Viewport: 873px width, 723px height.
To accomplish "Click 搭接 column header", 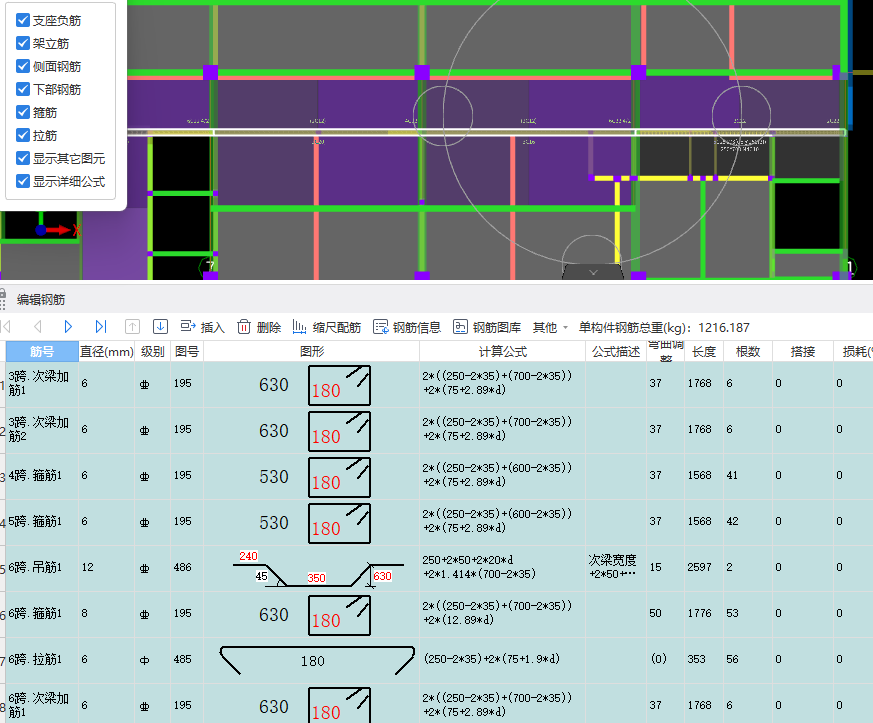I will click(x=802, y=351).
